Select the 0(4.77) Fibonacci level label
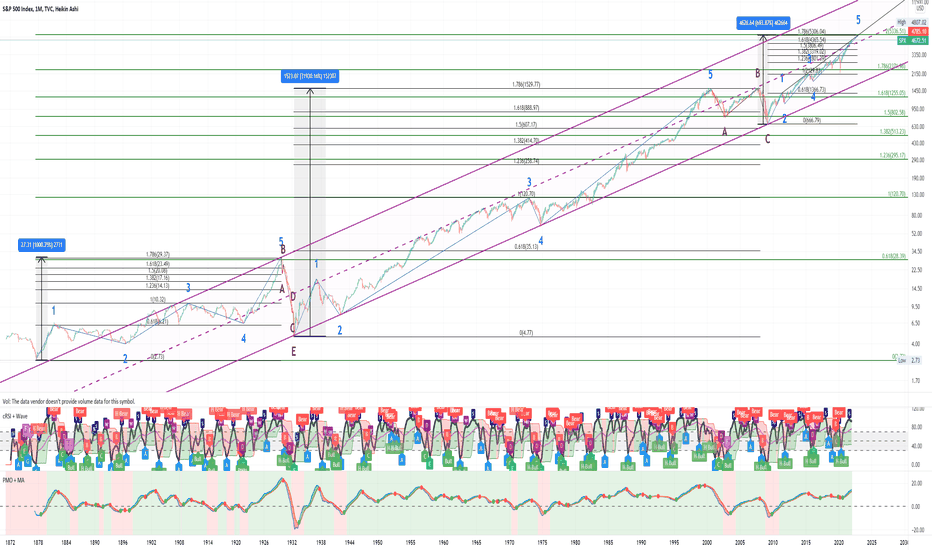 pyautogui.click(x=526, y=332)
